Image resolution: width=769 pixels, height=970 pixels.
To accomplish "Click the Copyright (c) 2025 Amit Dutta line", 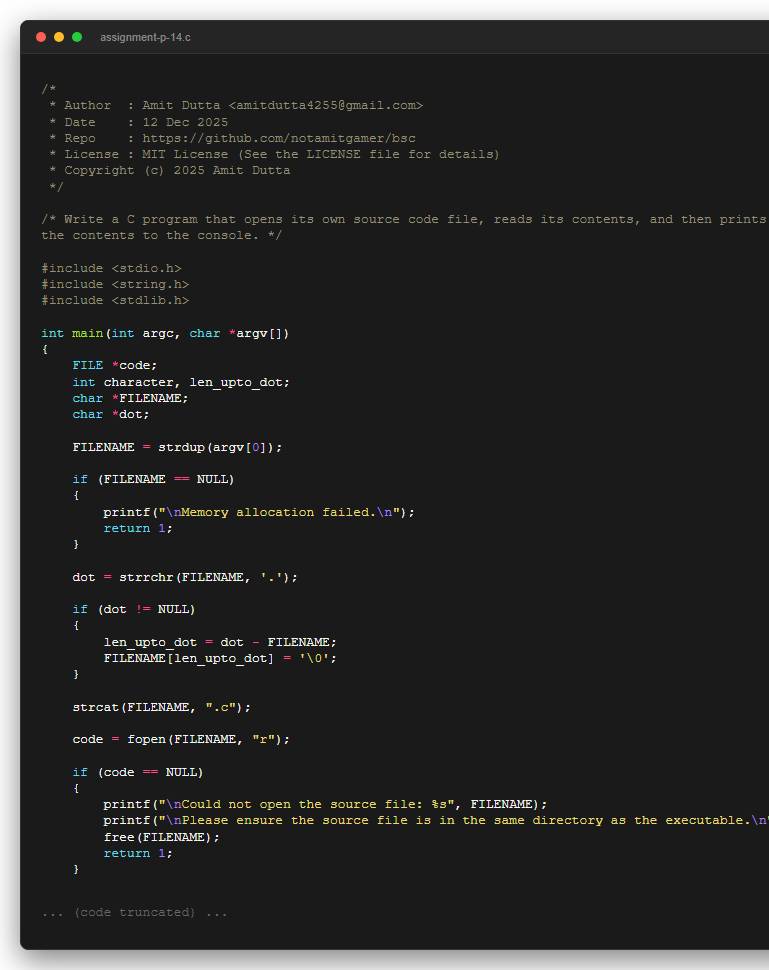I will pyautogui.click(x=170, y=171).
